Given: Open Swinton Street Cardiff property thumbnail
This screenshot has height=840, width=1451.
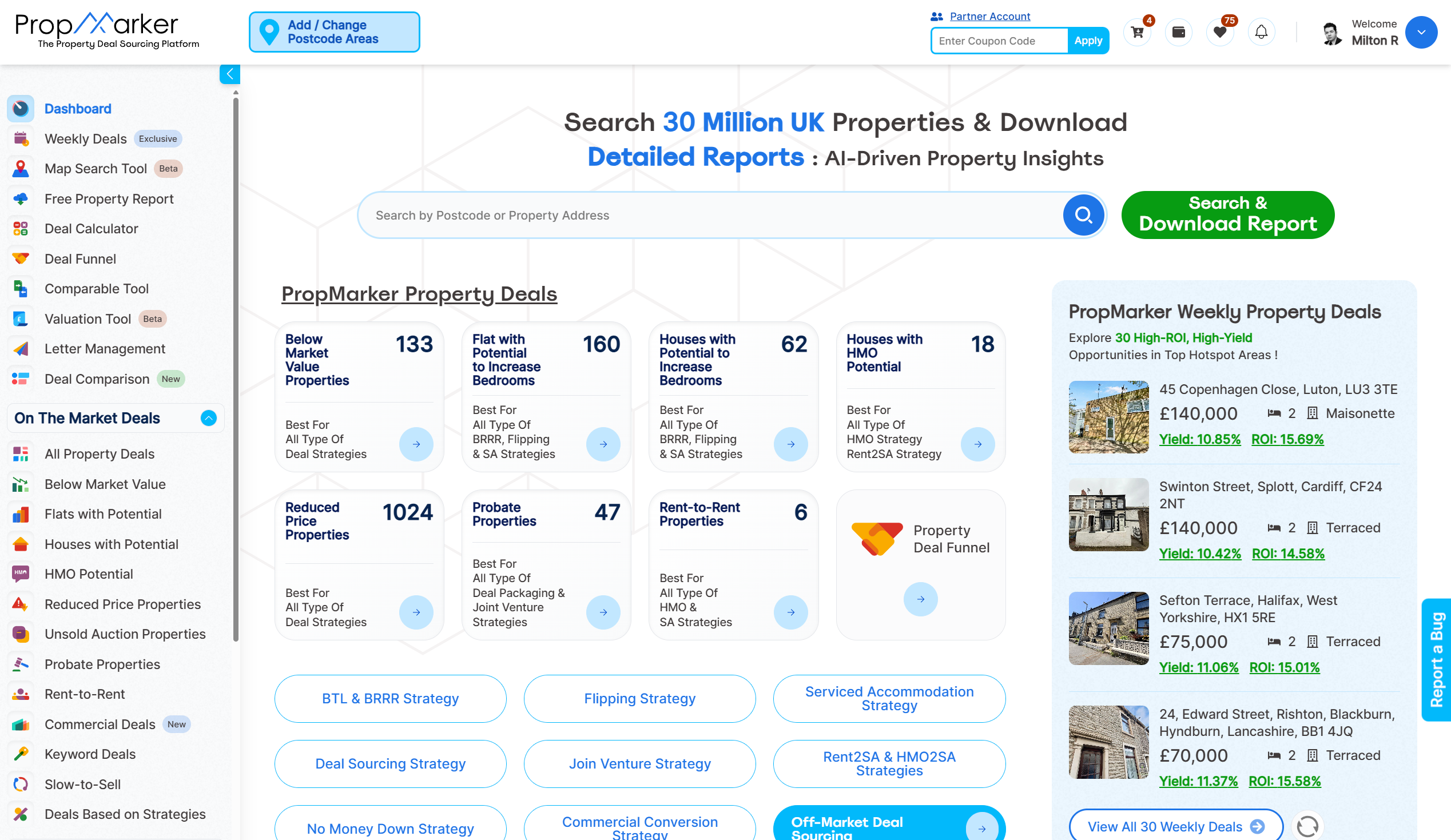Looking at the screenshot, I should (x=1108, y=514).
